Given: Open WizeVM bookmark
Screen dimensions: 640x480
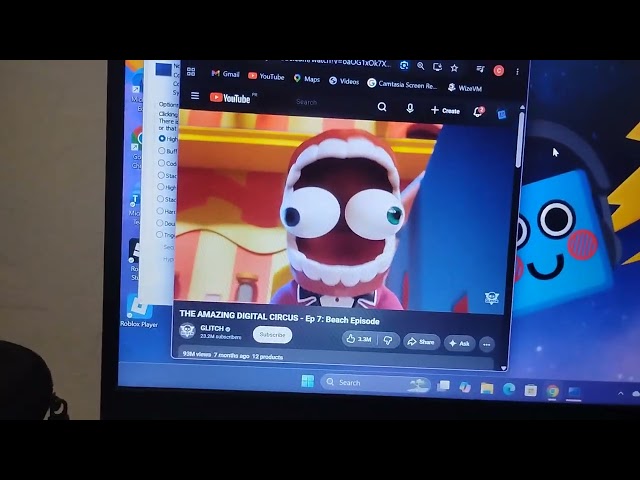Looking at the screenshot, I should [464, 88].
